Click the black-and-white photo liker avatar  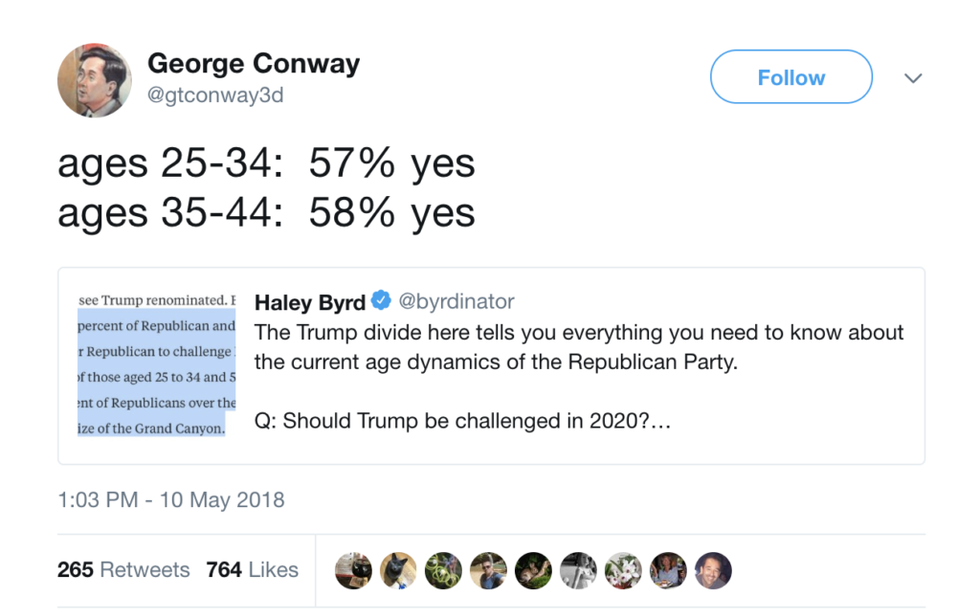(578, 570)
